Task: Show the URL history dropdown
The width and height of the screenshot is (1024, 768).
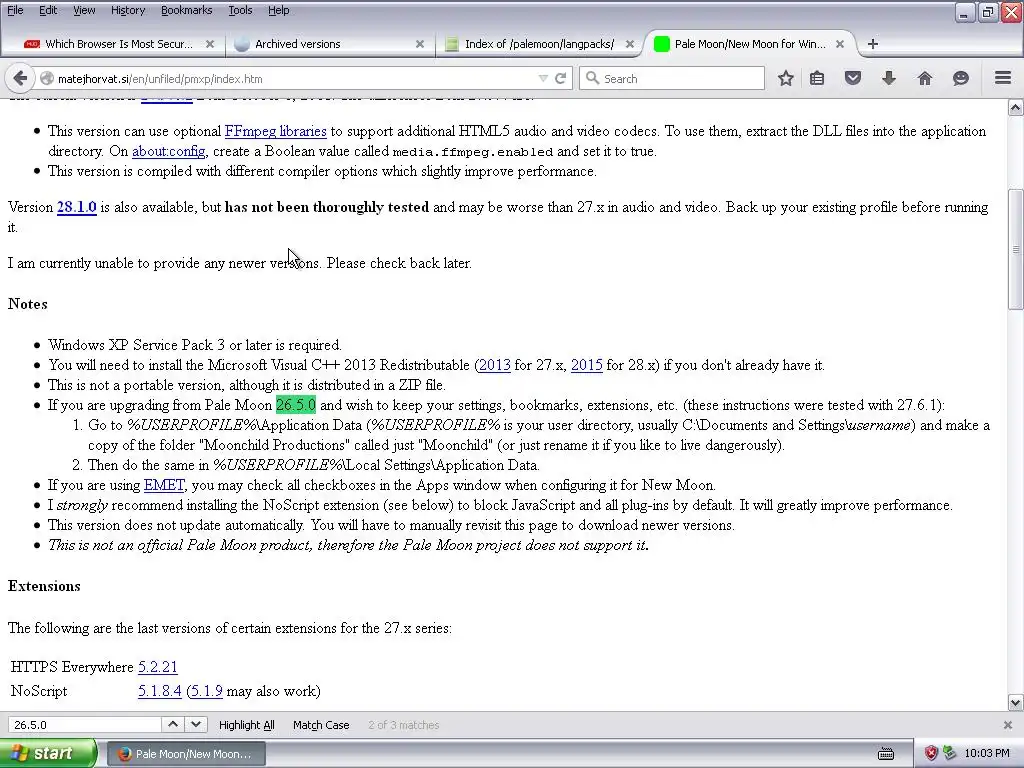Action: tap(543, 78)
